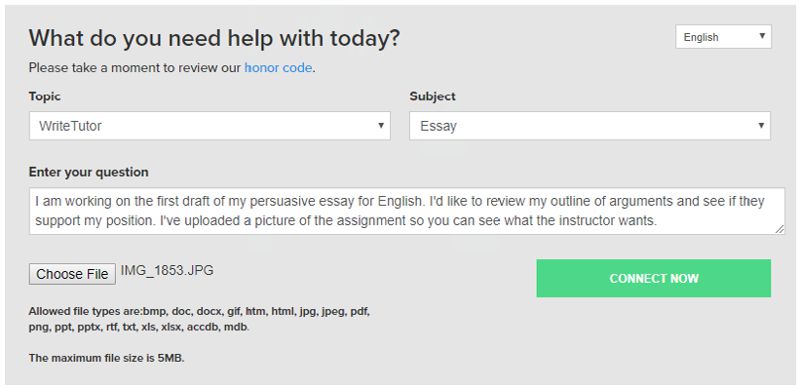This screenshot has width=800, height=389.
Task: Select the IMG_1853.JPG file name
Action: tap(167, 270)
